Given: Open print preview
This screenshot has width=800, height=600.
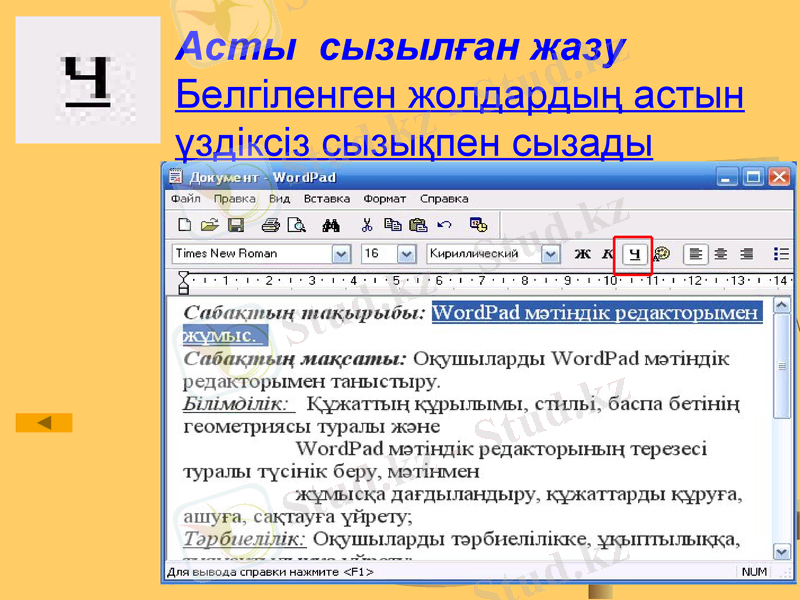Looking at the screenshot, I should (x=296, y=225).
